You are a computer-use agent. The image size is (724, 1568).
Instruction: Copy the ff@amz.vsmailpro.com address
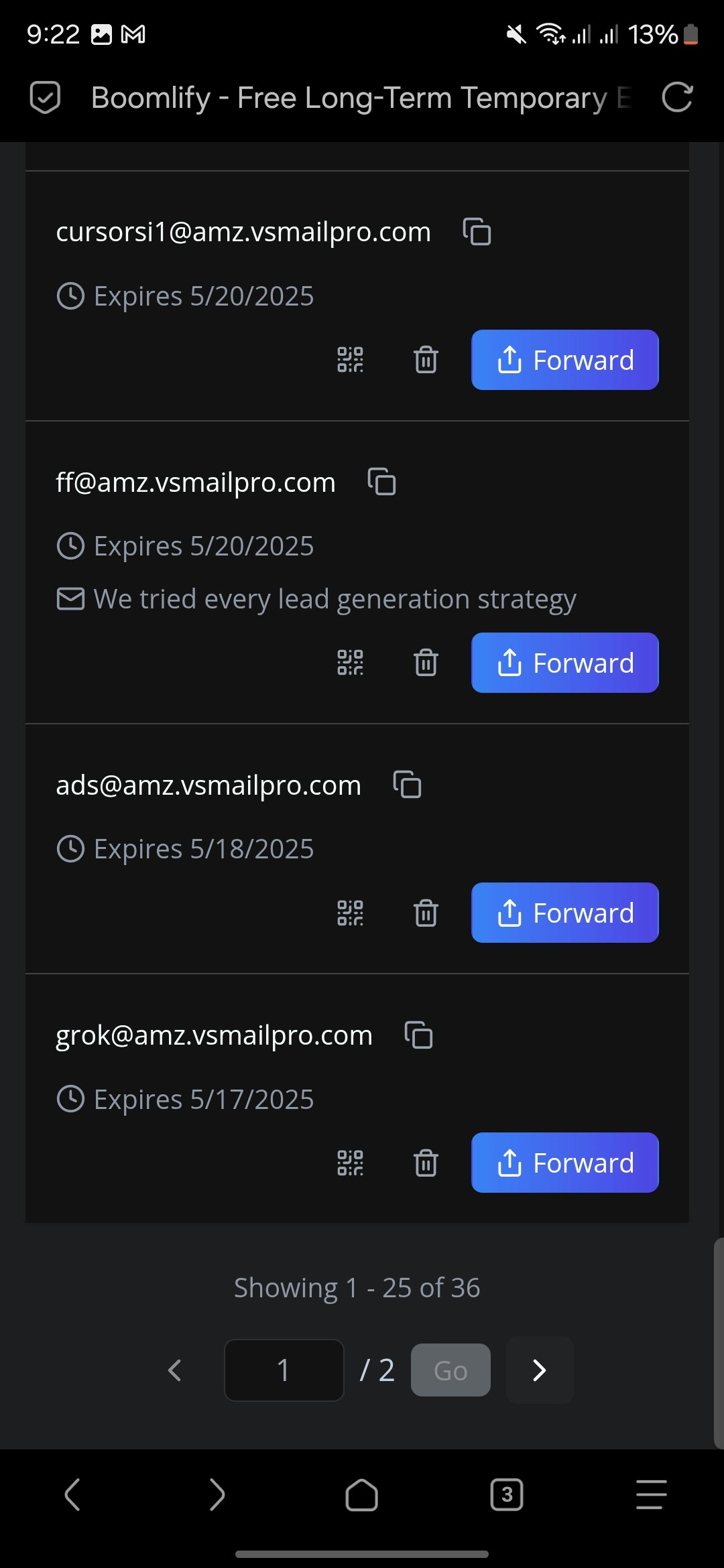(381, 482)
